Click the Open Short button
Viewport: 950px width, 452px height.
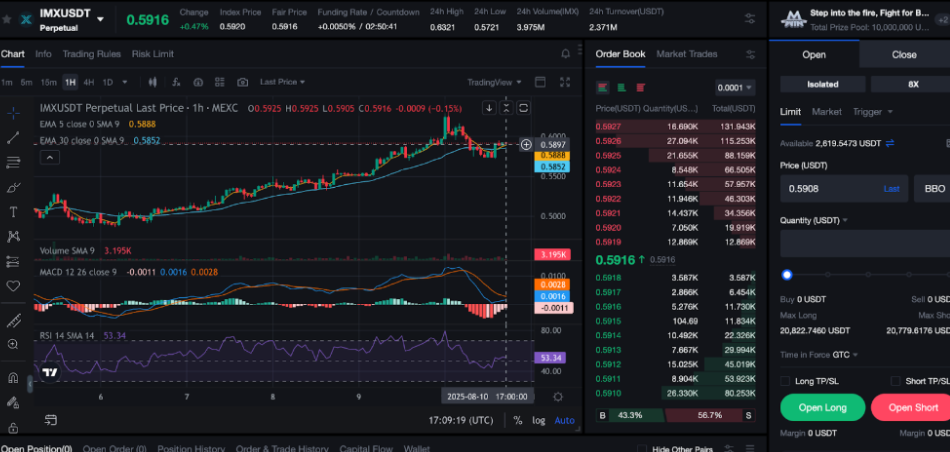pyautogui.click(x=910, y=407)
